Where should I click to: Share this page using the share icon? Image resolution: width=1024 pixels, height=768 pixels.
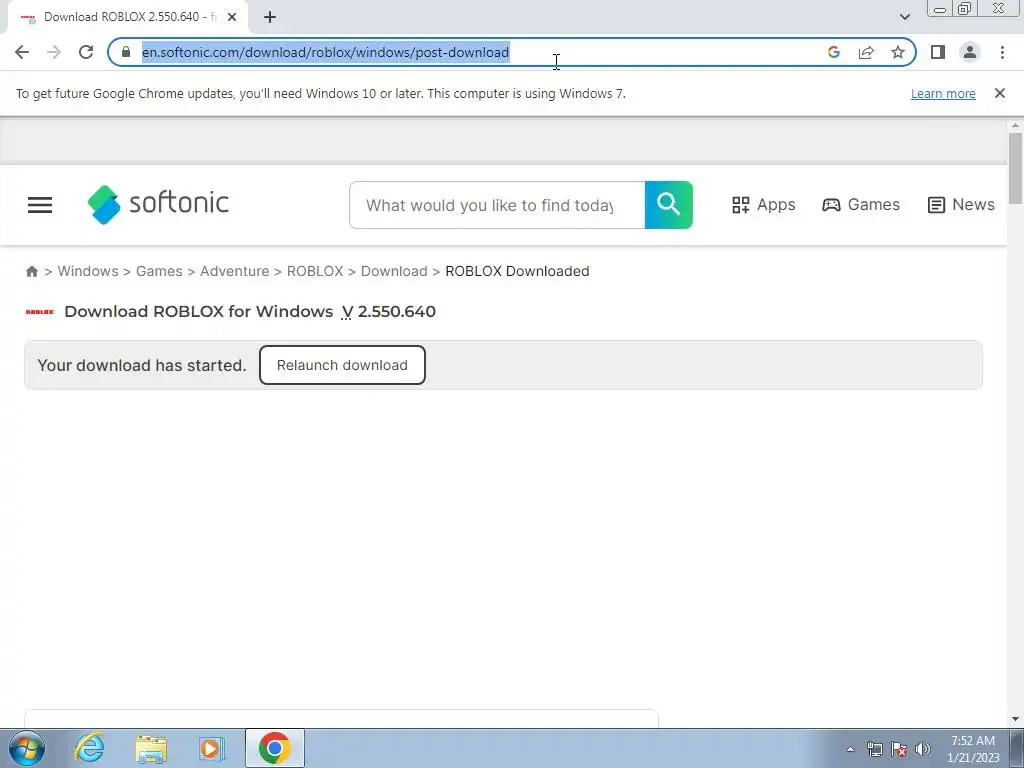point(866,52)
